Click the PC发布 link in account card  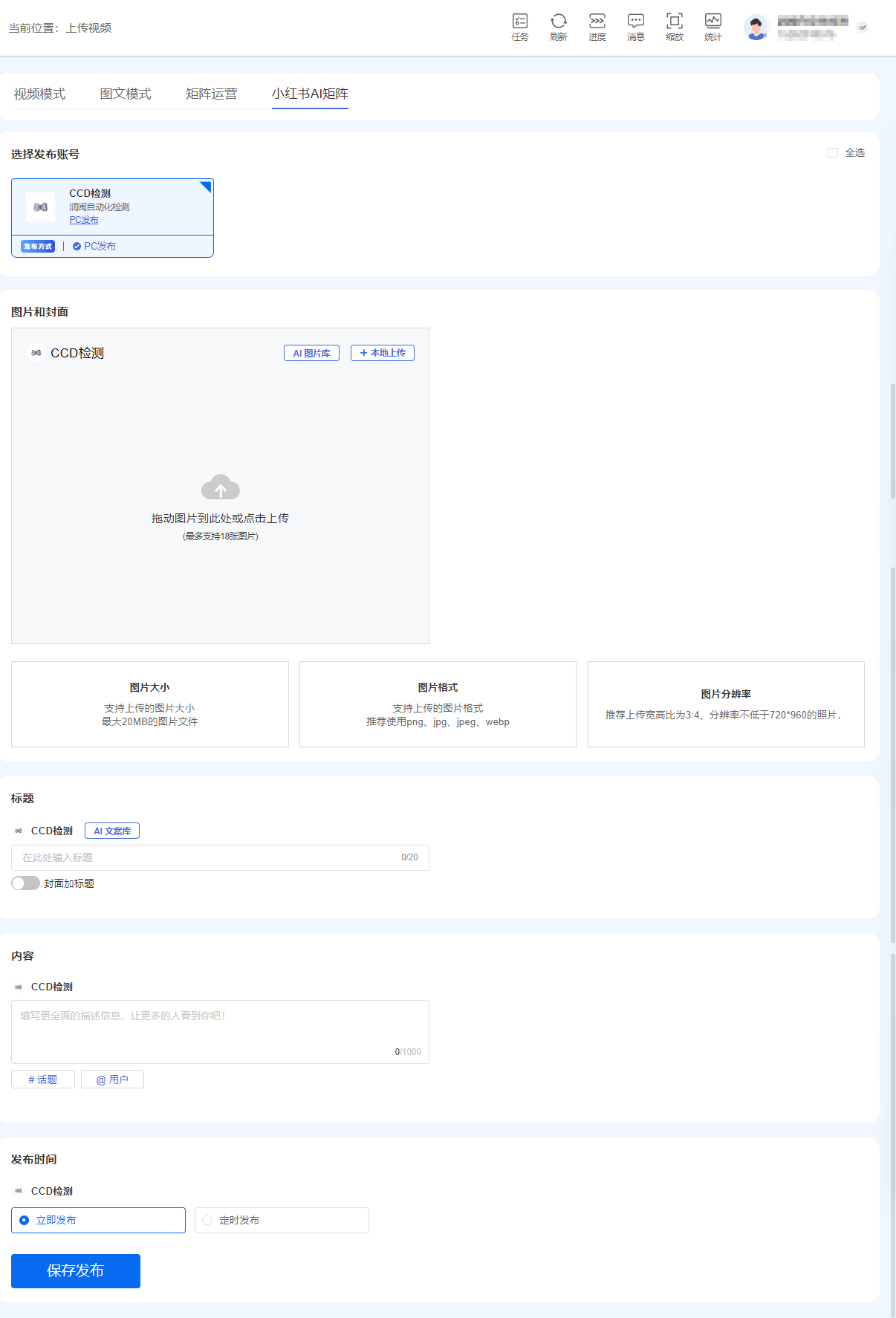84,220
